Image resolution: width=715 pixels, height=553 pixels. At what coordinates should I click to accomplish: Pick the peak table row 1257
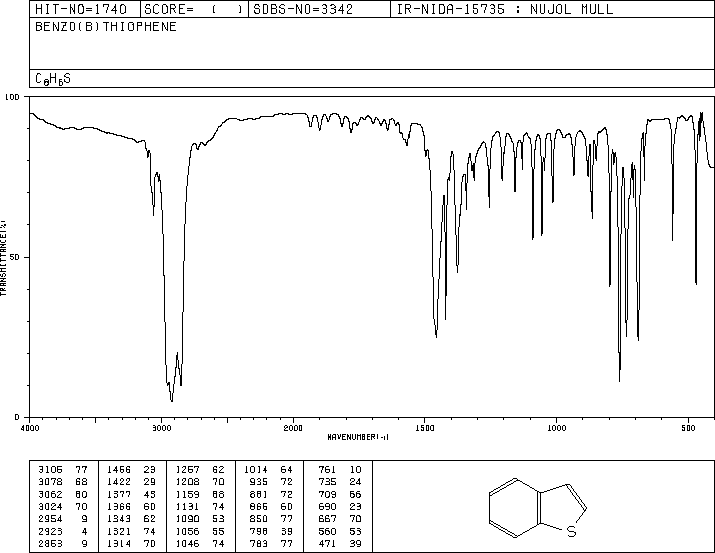click(200, 470)
